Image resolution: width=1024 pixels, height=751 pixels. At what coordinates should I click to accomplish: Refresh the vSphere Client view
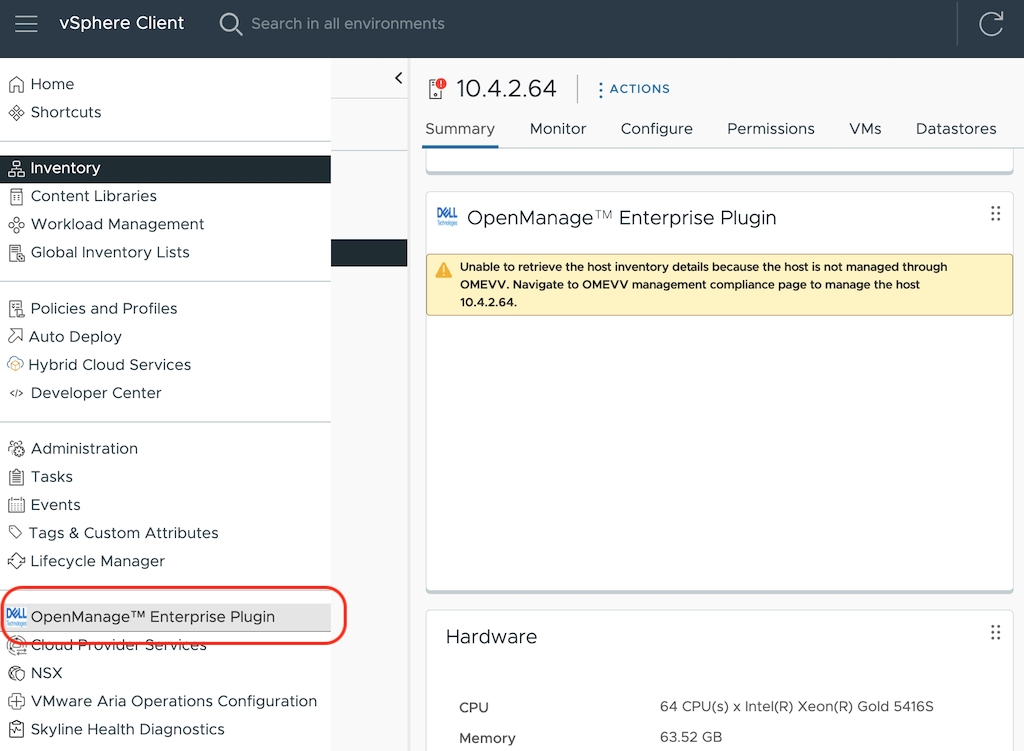(x=991, y=24)
